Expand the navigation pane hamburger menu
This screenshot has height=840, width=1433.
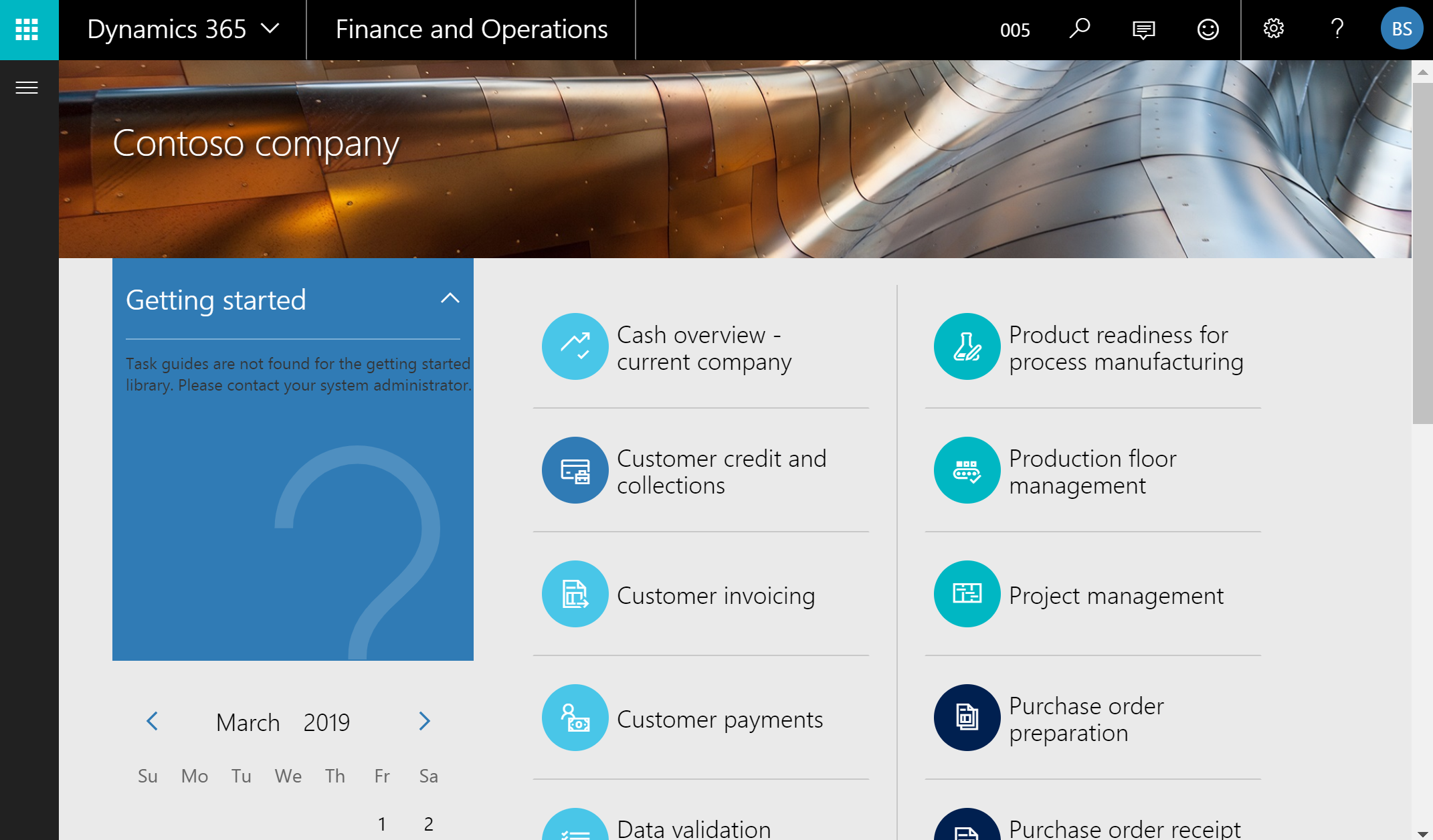(x=27, y=88)
